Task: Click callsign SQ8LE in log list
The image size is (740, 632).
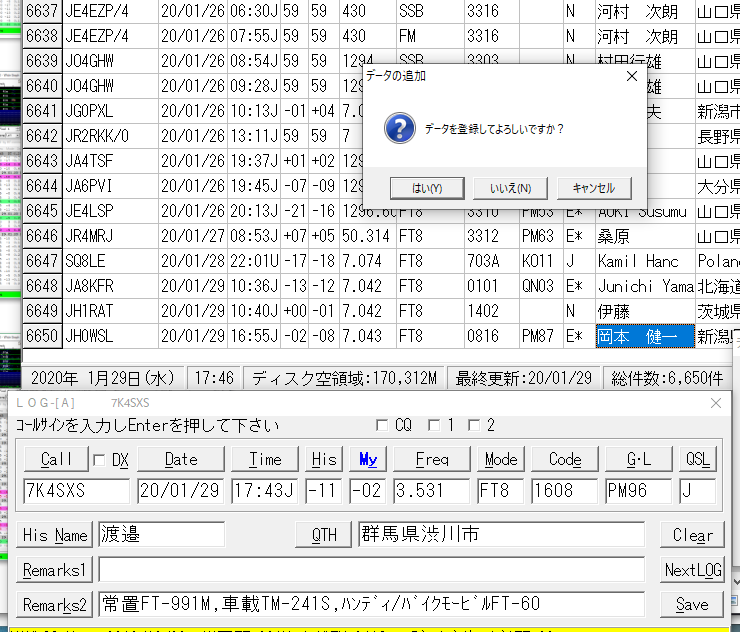Action: point(85,261)
